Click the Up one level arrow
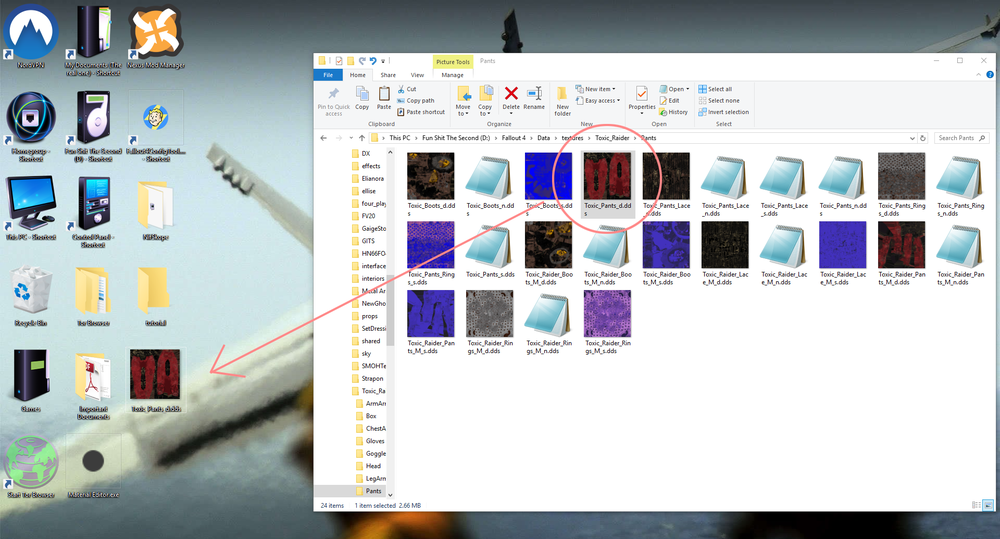1000x539 pixels. (362, 138)
